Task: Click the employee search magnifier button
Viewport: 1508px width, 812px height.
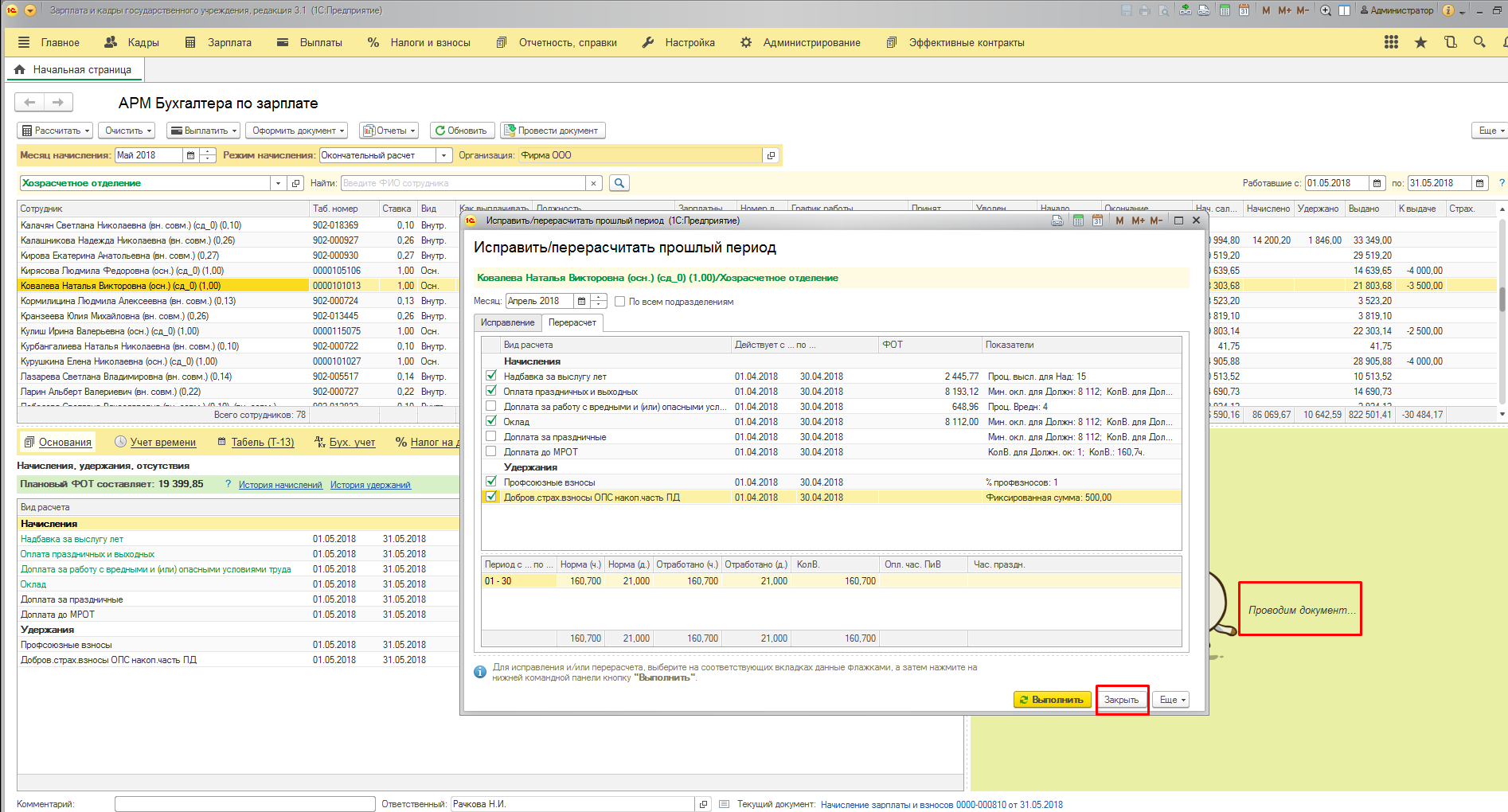Action: point(619,183)
